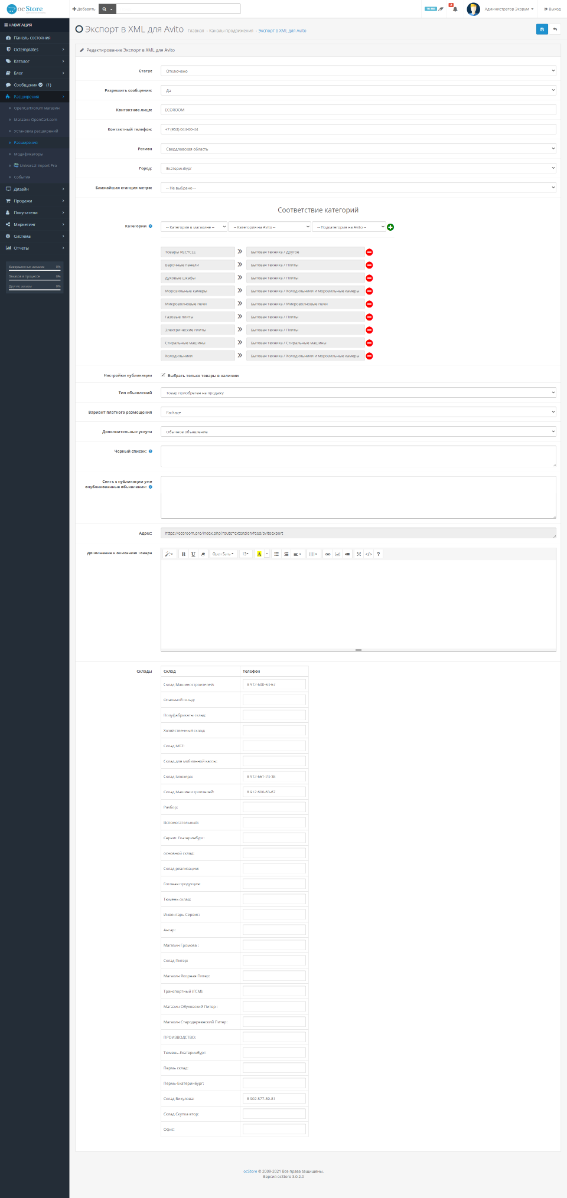Viewport: 567px width, 1198px height.
Task: Insert a video using the editor toolbar
Action: 347,553
